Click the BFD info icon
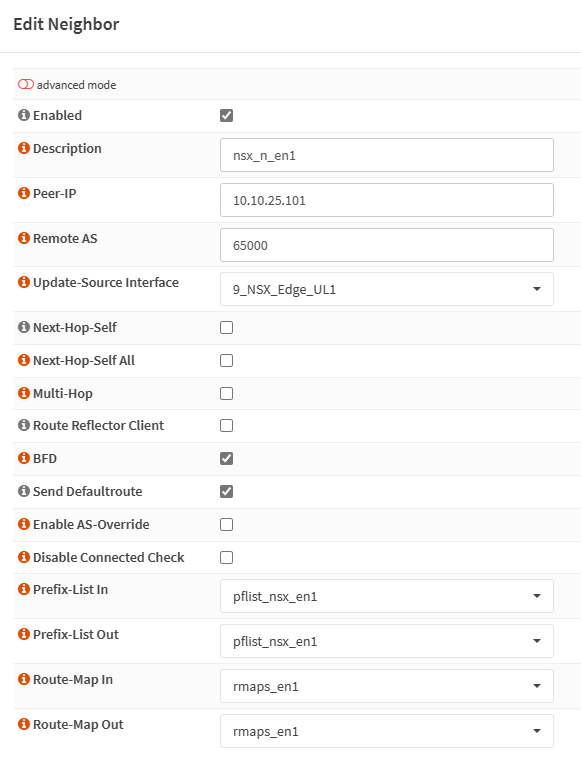 [24, 458]
